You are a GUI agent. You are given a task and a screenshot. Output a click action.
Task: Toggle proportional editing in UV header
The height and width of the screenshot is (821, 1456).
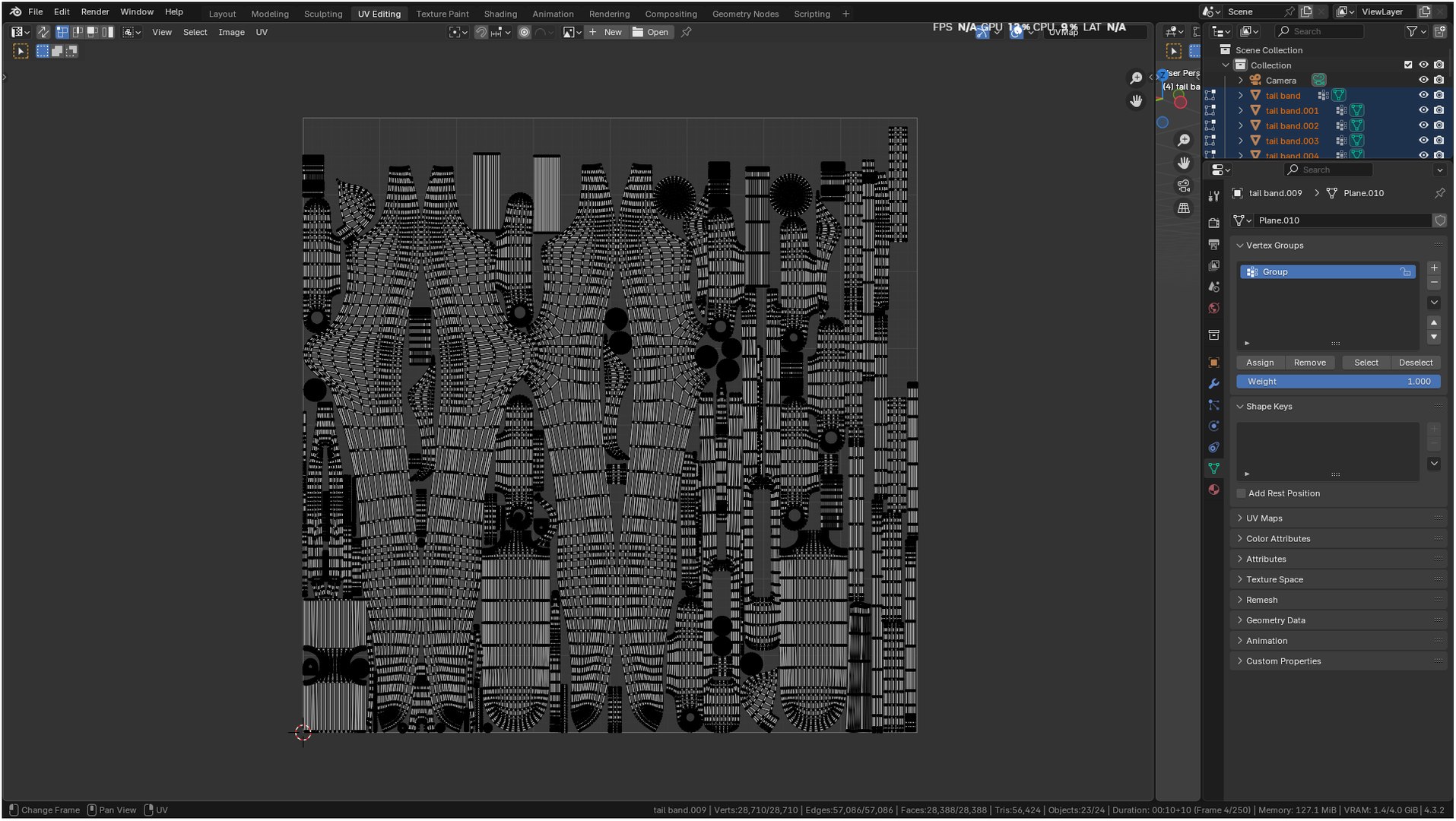524,32
